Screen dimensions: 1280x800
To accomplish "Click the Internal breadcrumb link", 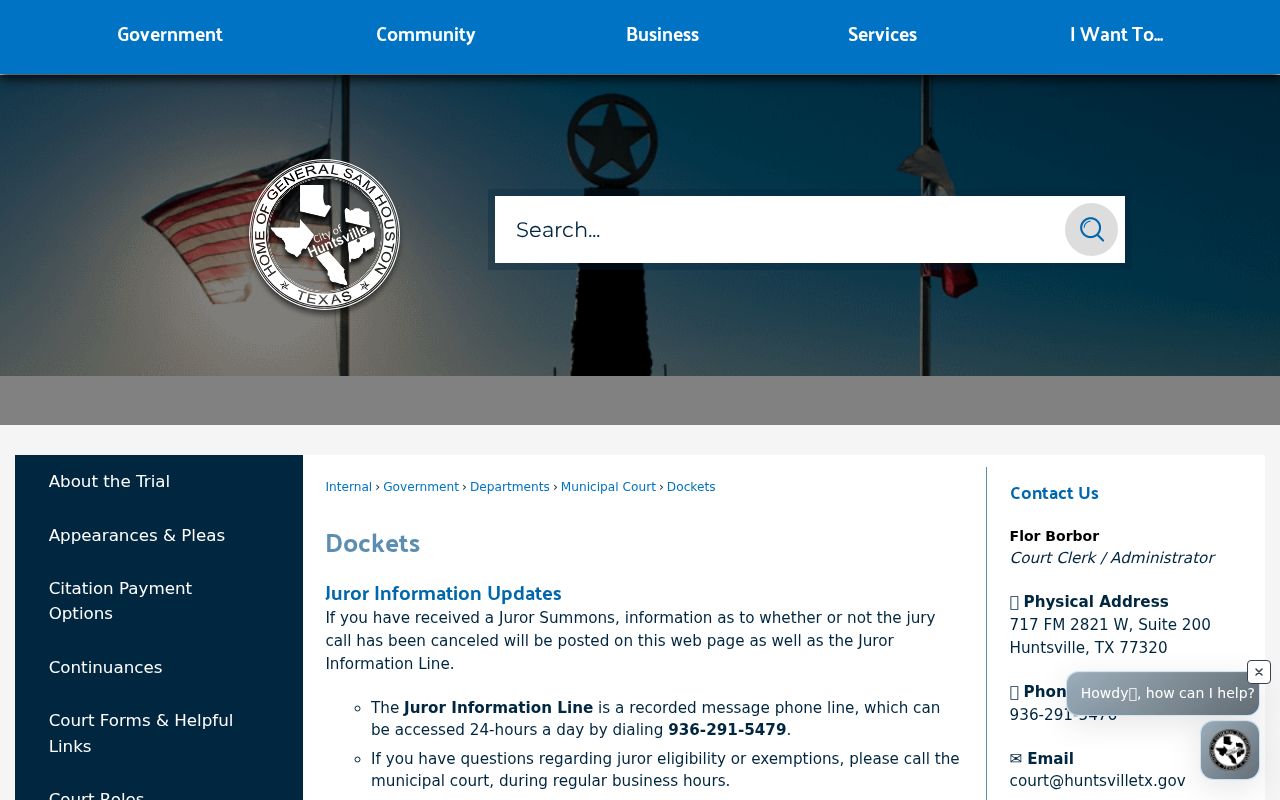I will (348, 487).
